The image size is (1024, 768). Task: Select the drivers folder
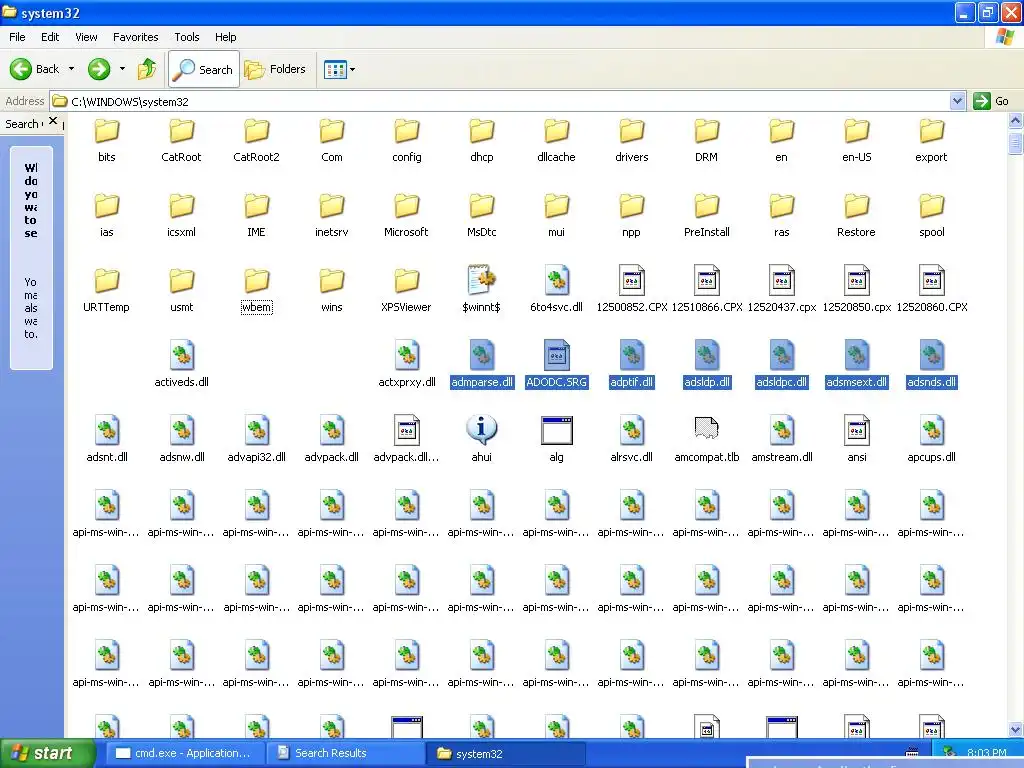tap(632, 140)
